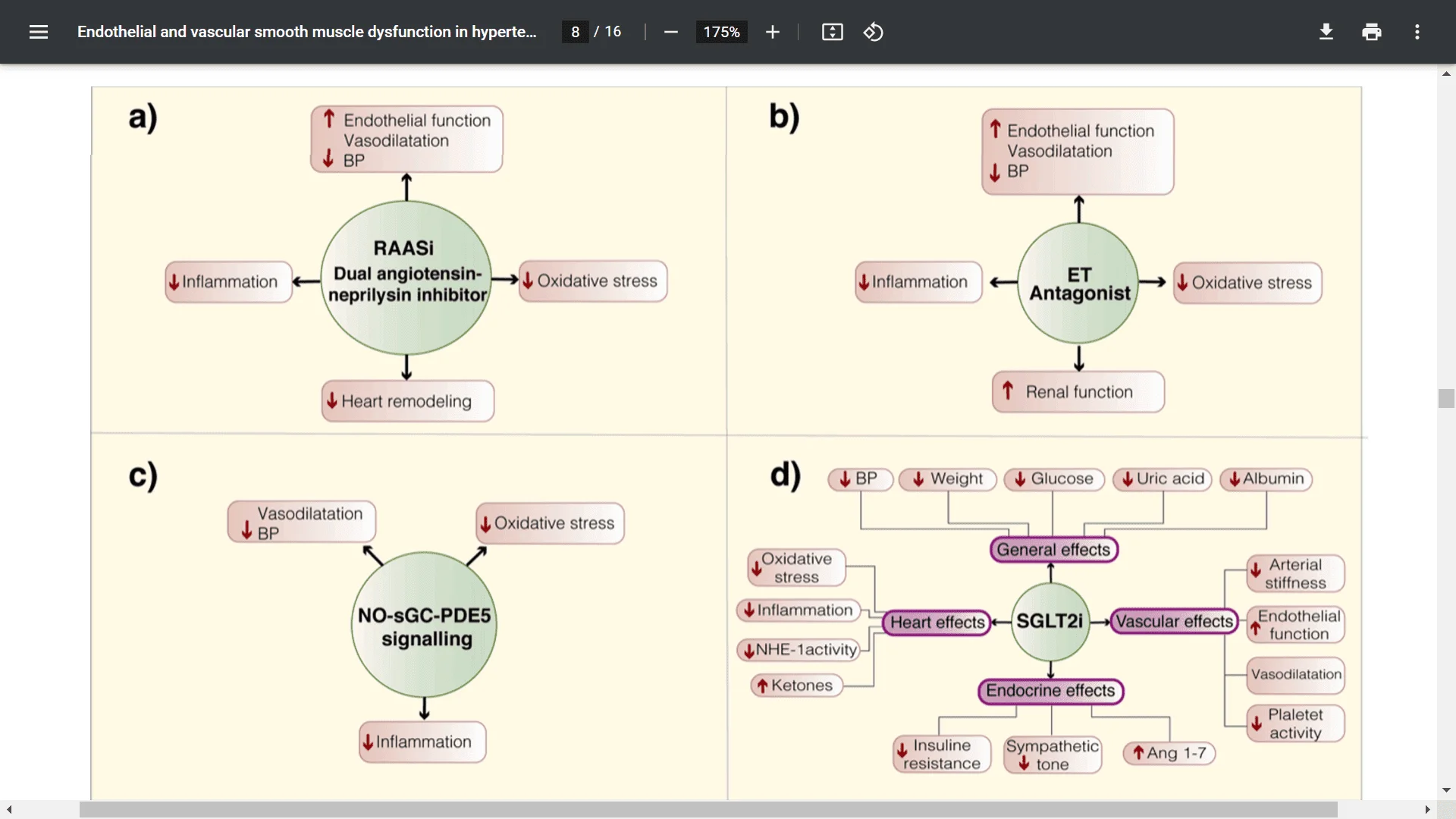Click the fit to page view icon
Viewport: 1456px width, 819px height.
click(x=833, y=31)
